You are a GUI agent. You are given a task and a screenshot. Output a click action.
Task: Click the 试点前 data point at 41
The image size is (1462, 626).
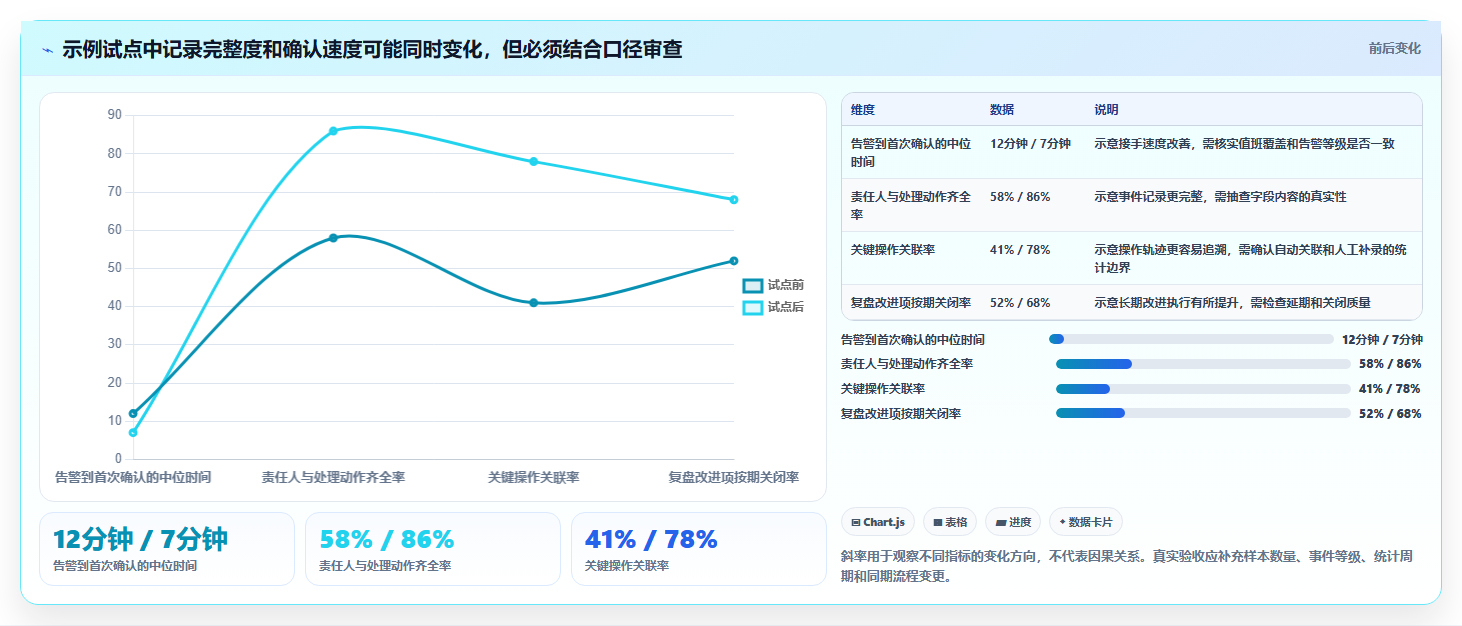533,303
